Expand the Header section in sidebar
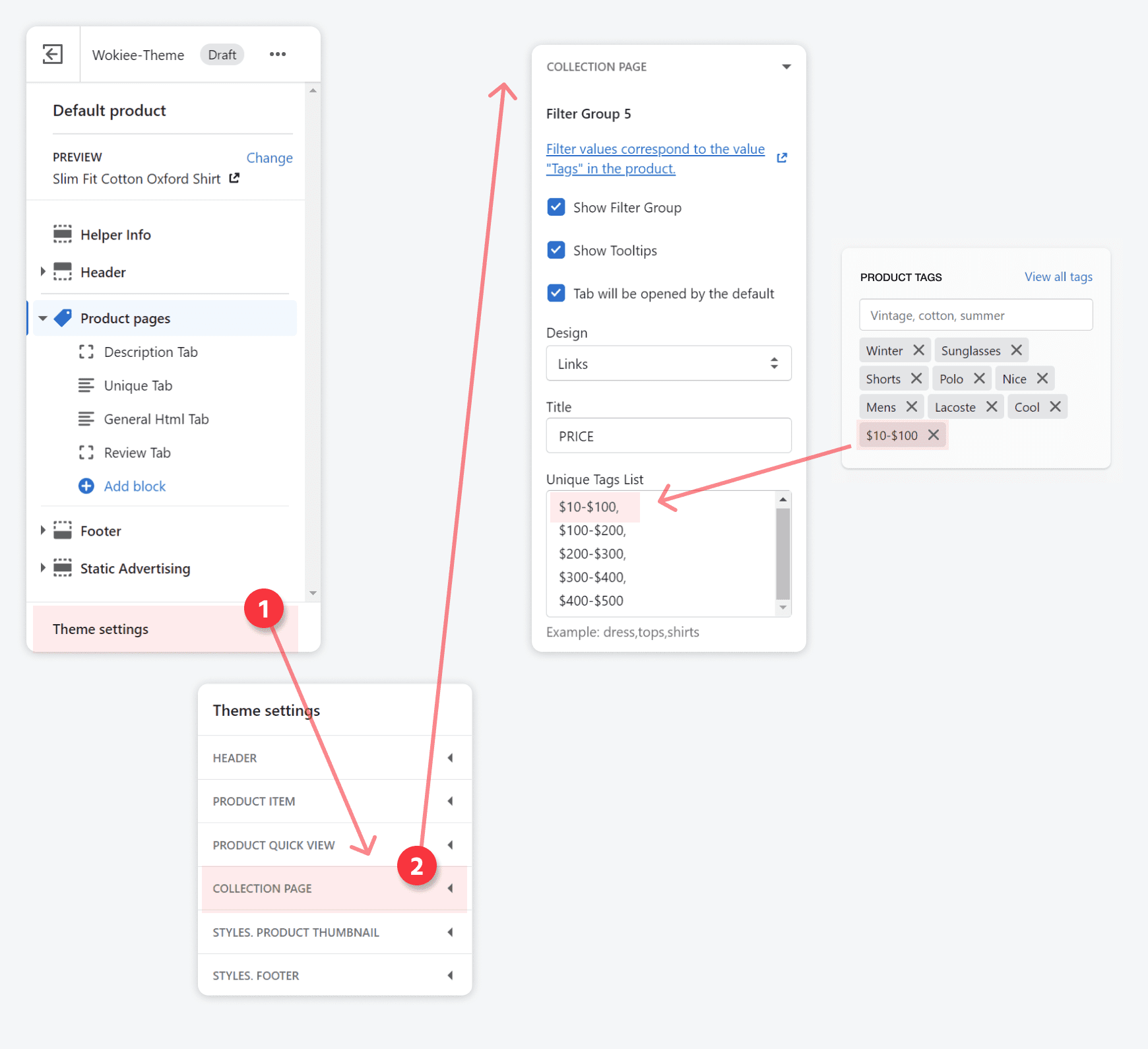Screen dimensions: 1148x1049 coord(43,272)
